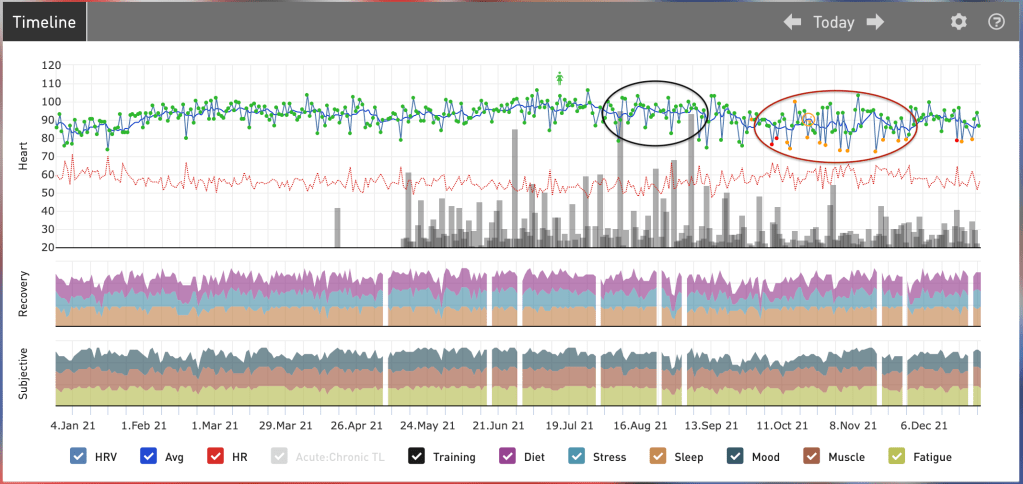This screenshot has height=484, width=1023.
Task: Click the Today label in header
Action: 834,22
